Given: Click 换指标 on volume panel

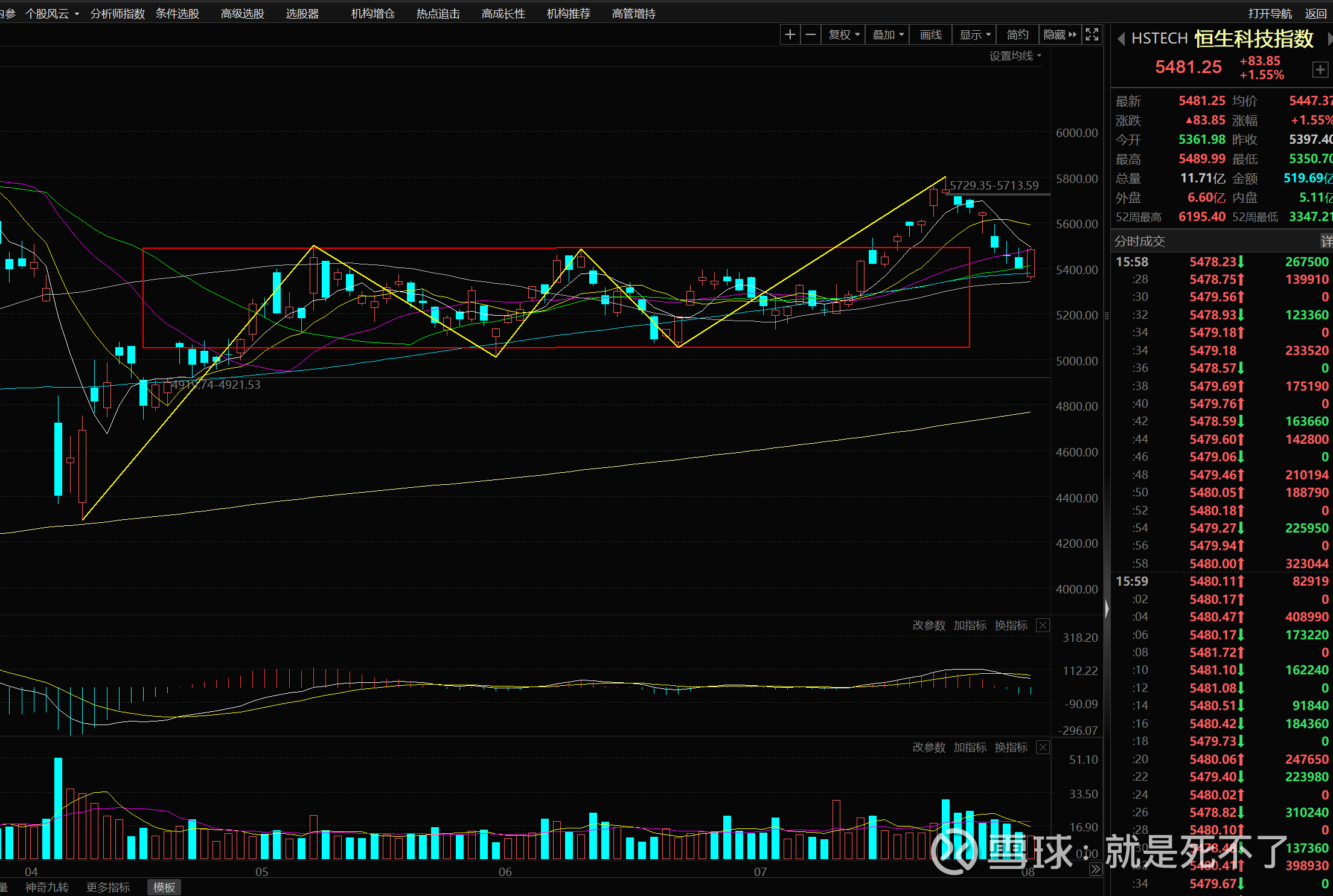Looking at the screenshot, I should tap(1011, 747).
